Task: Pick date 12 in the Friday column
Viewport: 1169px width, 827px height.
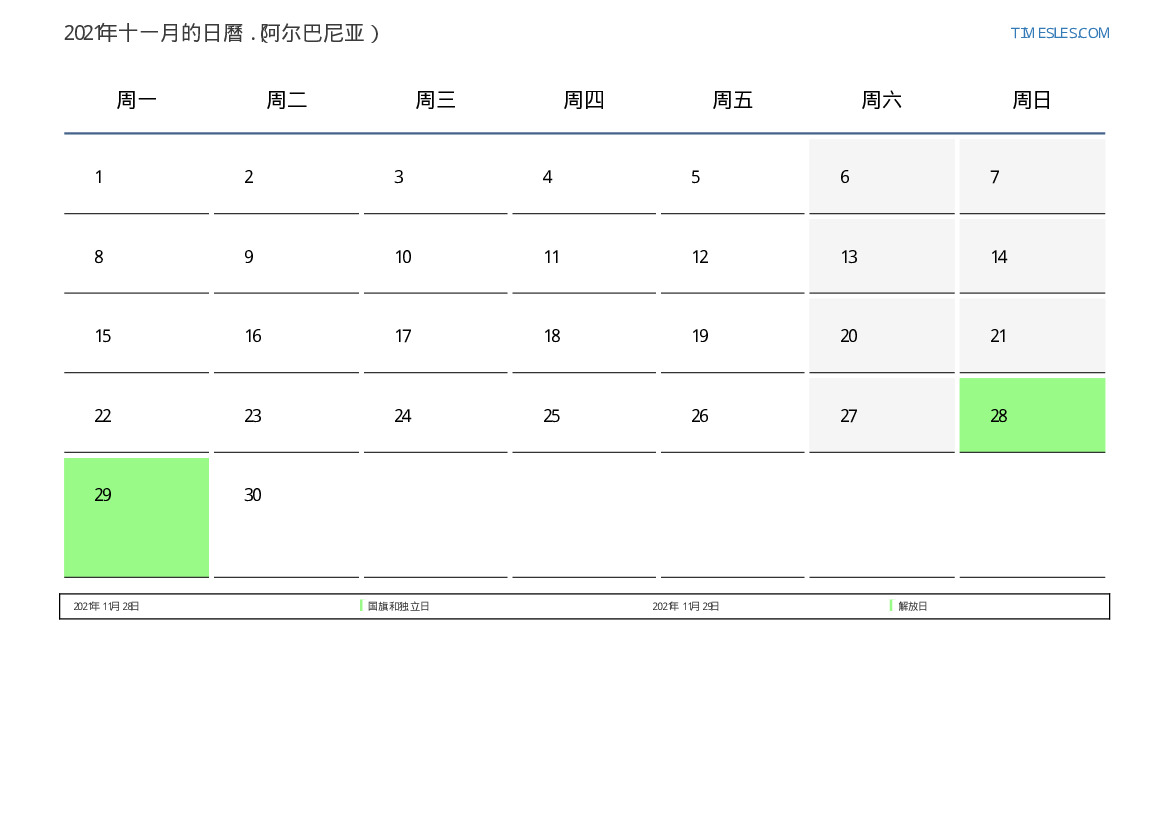Action: pyautogui.click(x=732, y=257)
